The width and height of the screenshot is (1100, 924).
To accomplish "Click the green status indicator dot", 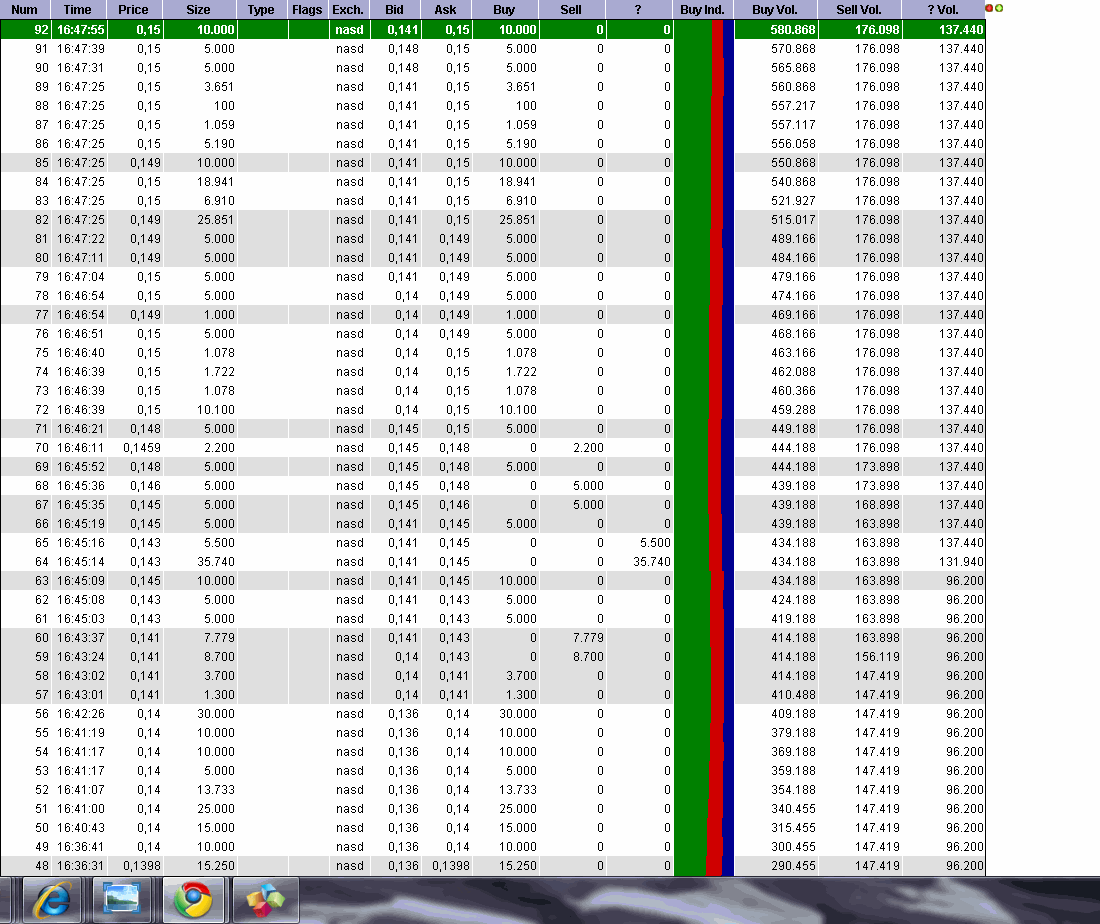I will point(999,7).
